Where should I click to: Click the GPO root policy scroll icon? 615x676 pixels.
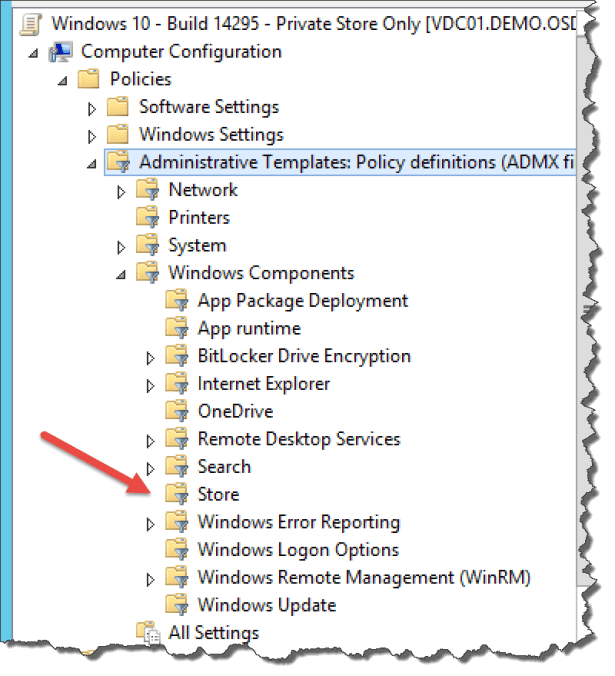pyautogui.click(x=33, y=22)
